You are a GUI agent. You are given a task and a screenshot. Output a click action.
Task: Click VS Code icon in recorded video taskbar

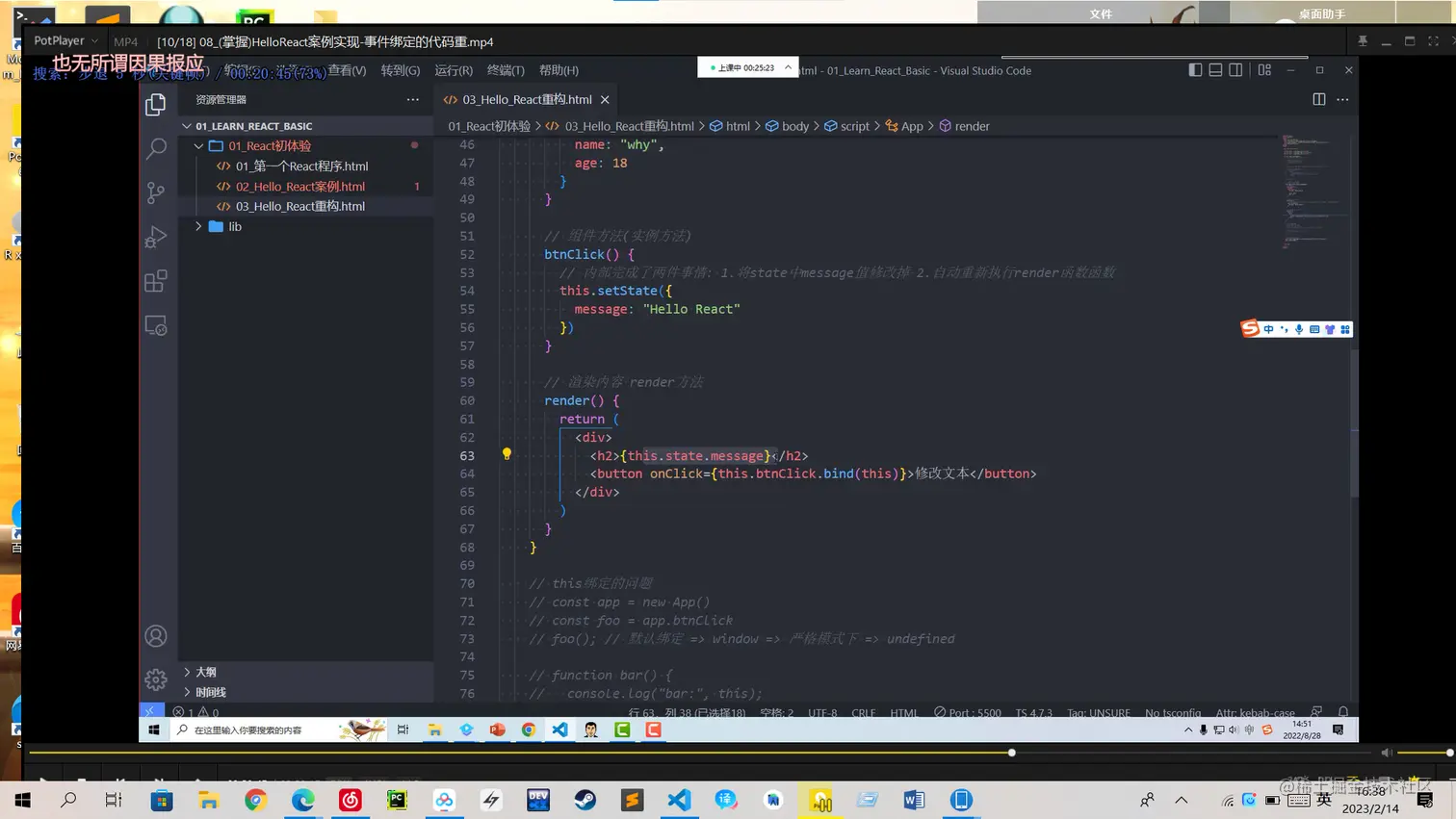click(x=559, y=729)
